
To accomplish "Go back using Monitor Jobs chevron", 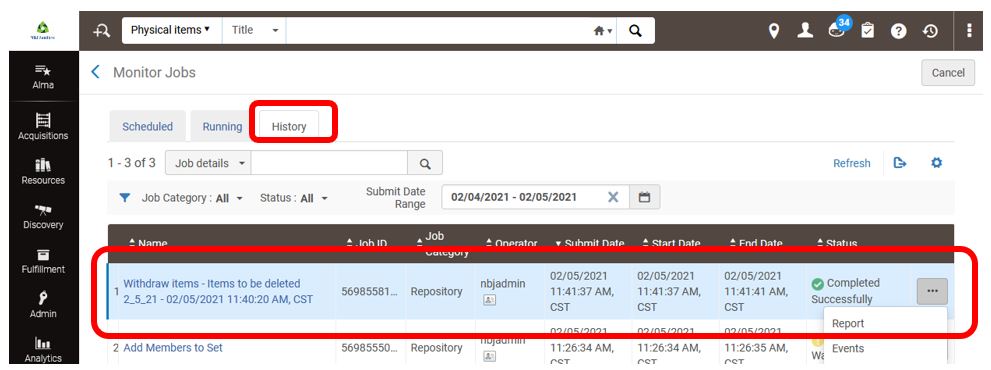I will (x=95, y=72).
